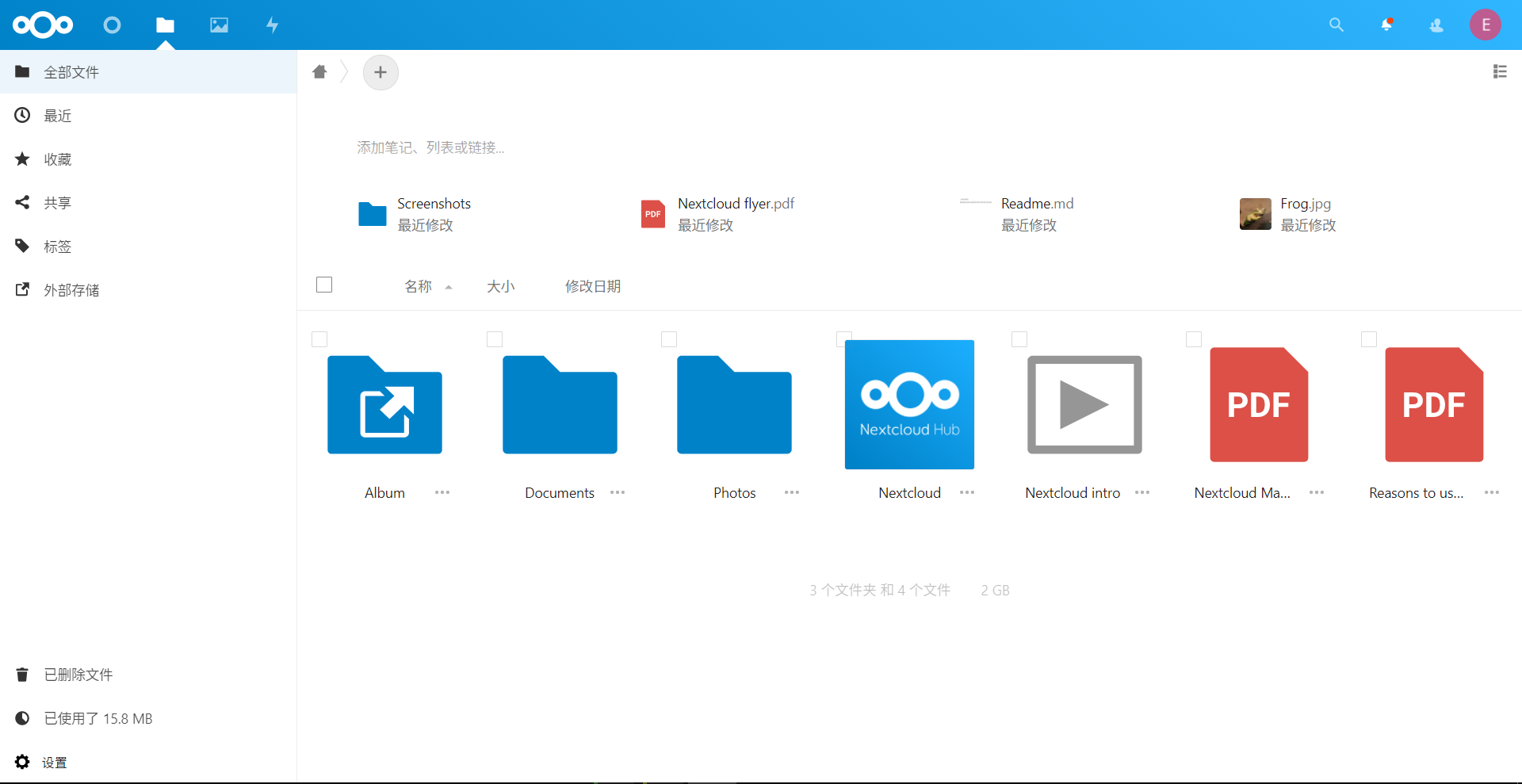Image resolution: width=1522 pixels, height=784 pixels.
Task: Open more actions menu for Nextcloud intro
Action: tap(1142, 493)
